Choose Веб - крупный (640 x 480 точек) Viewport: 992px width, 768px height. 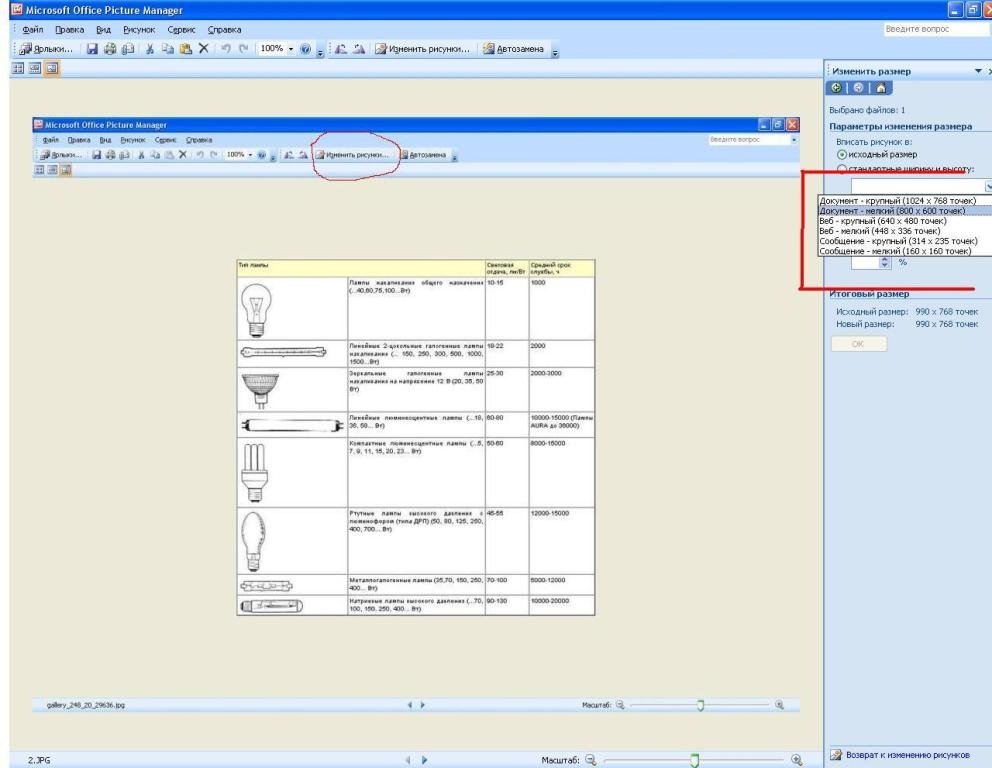[x=905, y=221]
